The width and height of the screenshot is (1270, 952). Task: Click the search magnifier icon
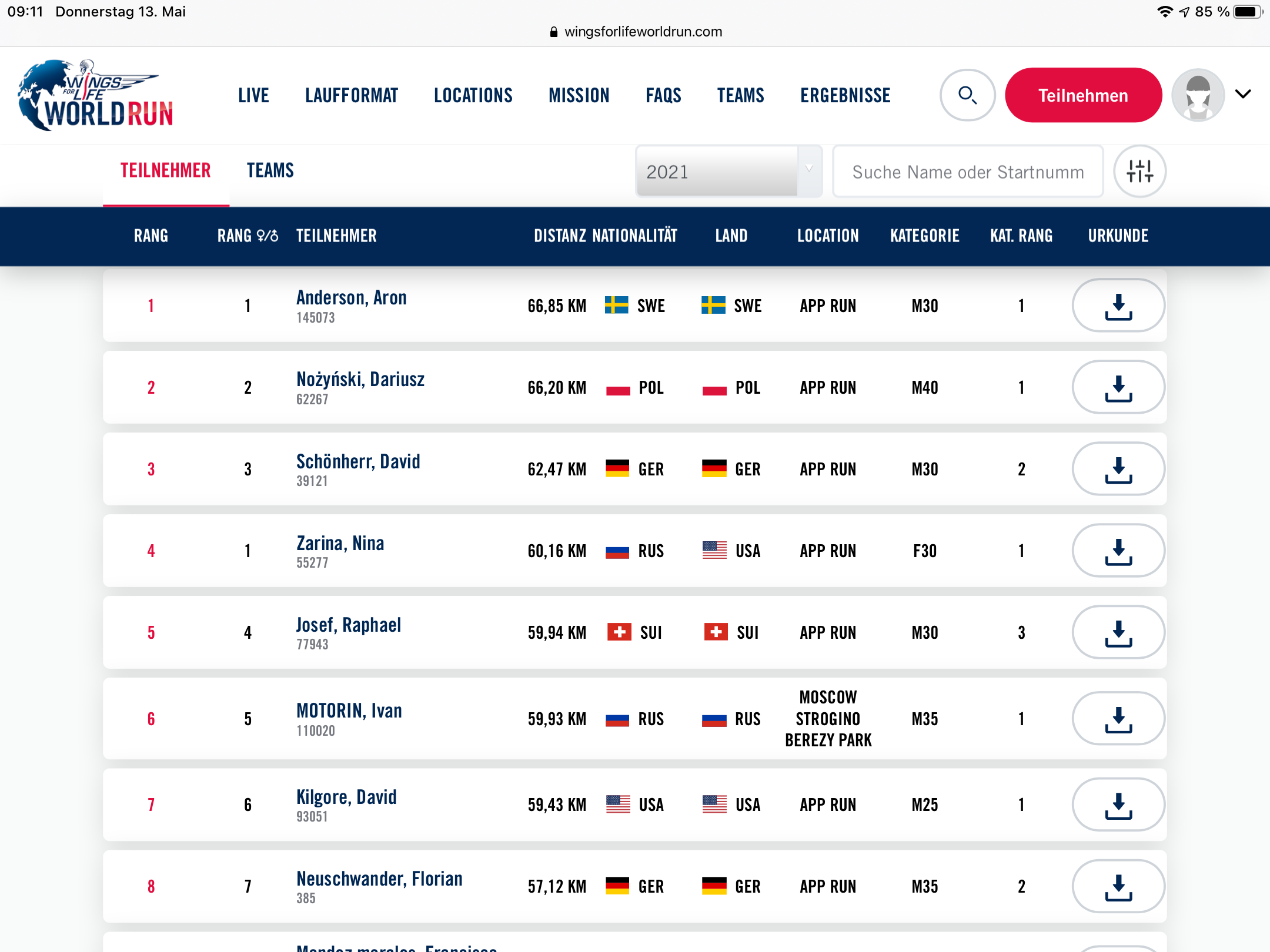967,95
